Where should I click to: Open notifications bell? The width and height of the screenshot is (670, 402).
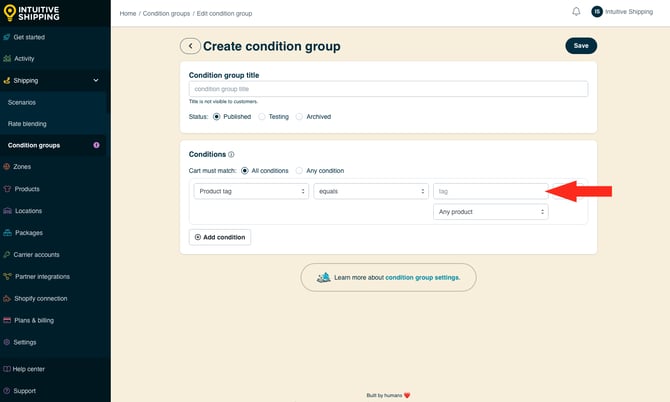click(x=576, y=12)
